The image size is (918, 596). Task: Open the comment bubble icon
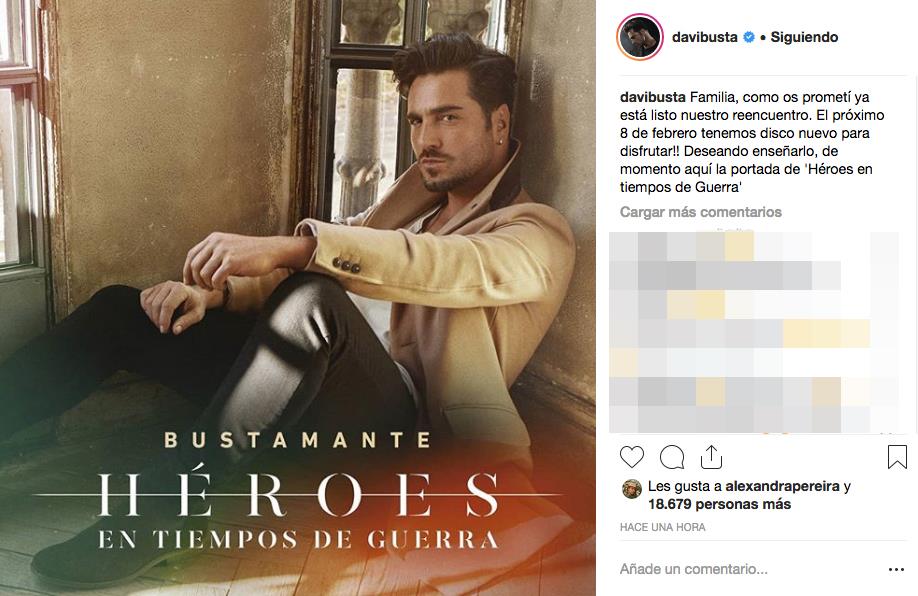tap(672, 457)
